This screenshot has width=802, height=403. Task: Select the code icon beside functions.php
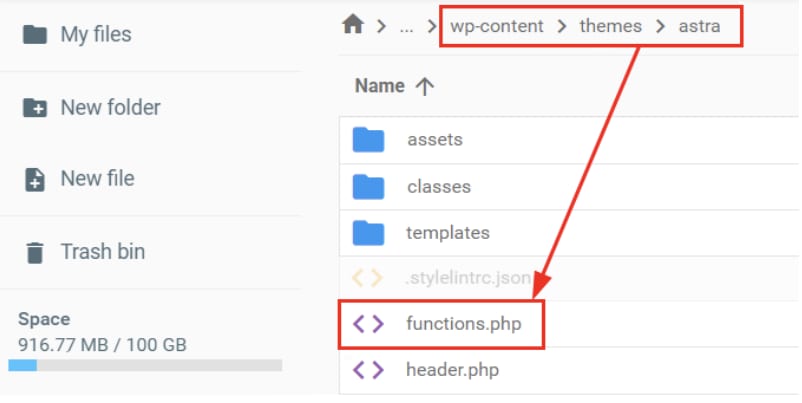368,324
